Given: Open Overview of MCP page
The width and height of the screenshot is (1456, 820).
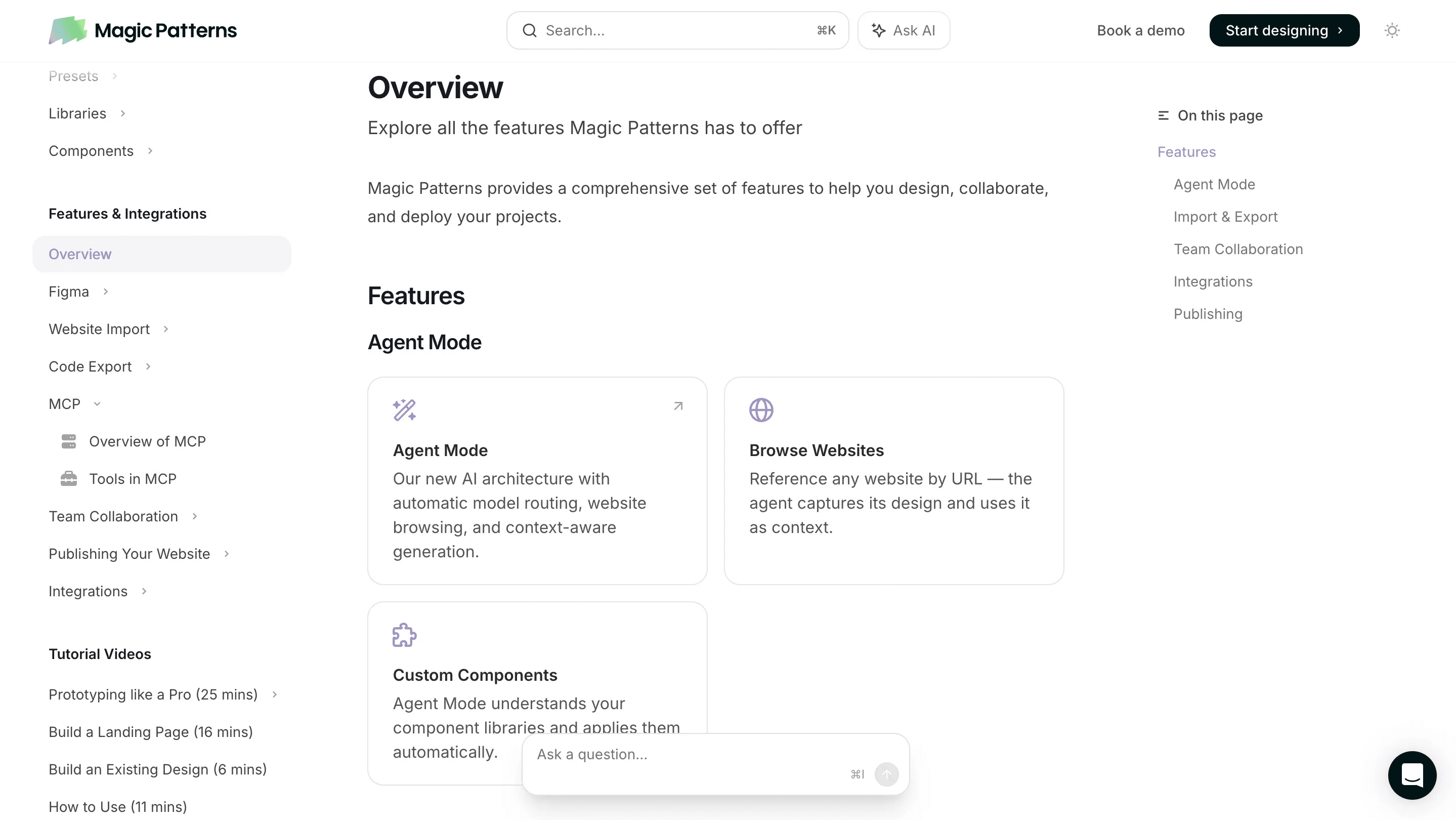Looking at the screenshot, I should [x=147, y=441].
